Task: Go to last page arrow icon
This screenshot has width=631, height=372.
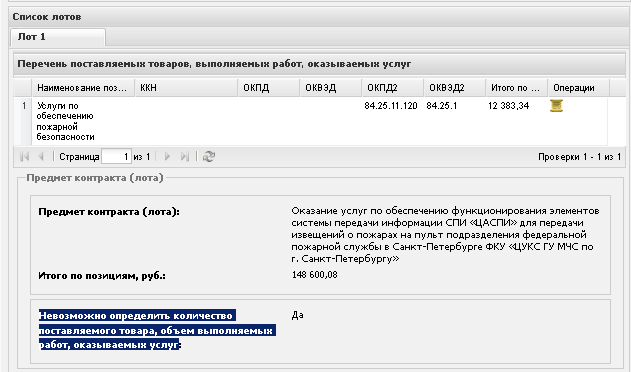Action: point(185,157)
